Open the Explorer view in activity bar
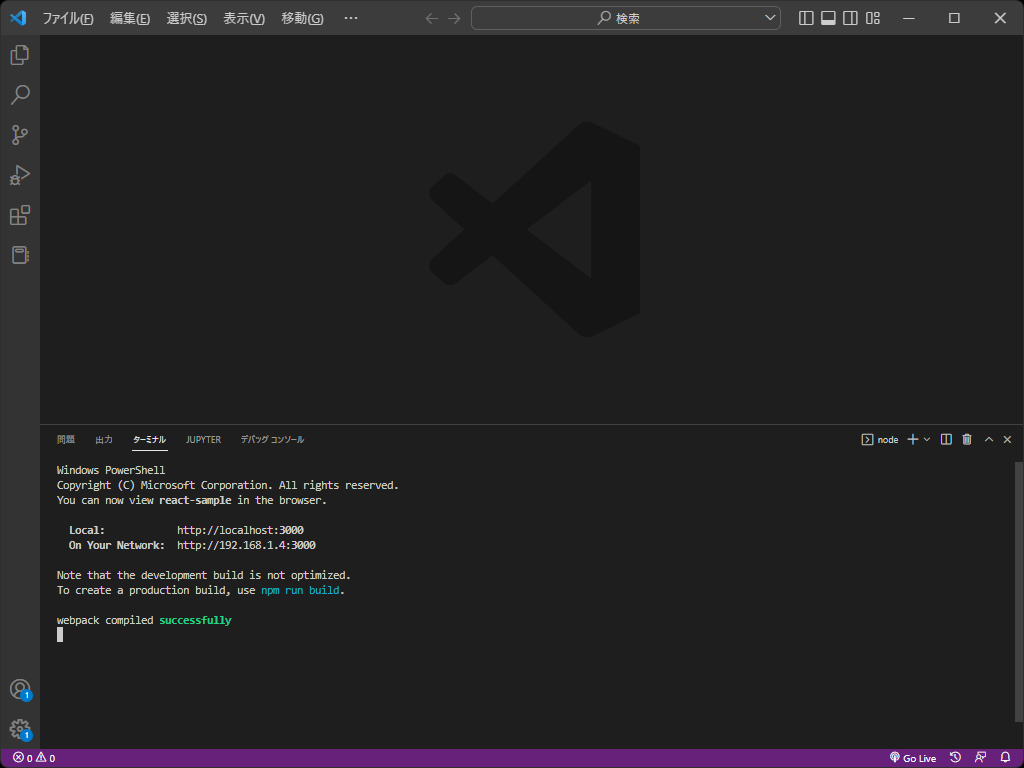 [x=20, y=55]
